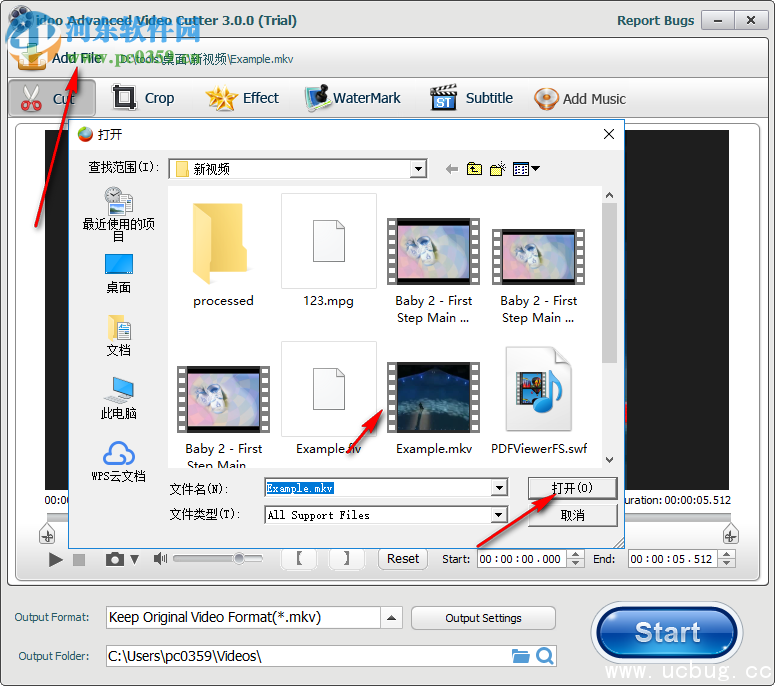Open WPS云文档 in sidebar
This screenshot has height=686, width=775.
point(119,462)
